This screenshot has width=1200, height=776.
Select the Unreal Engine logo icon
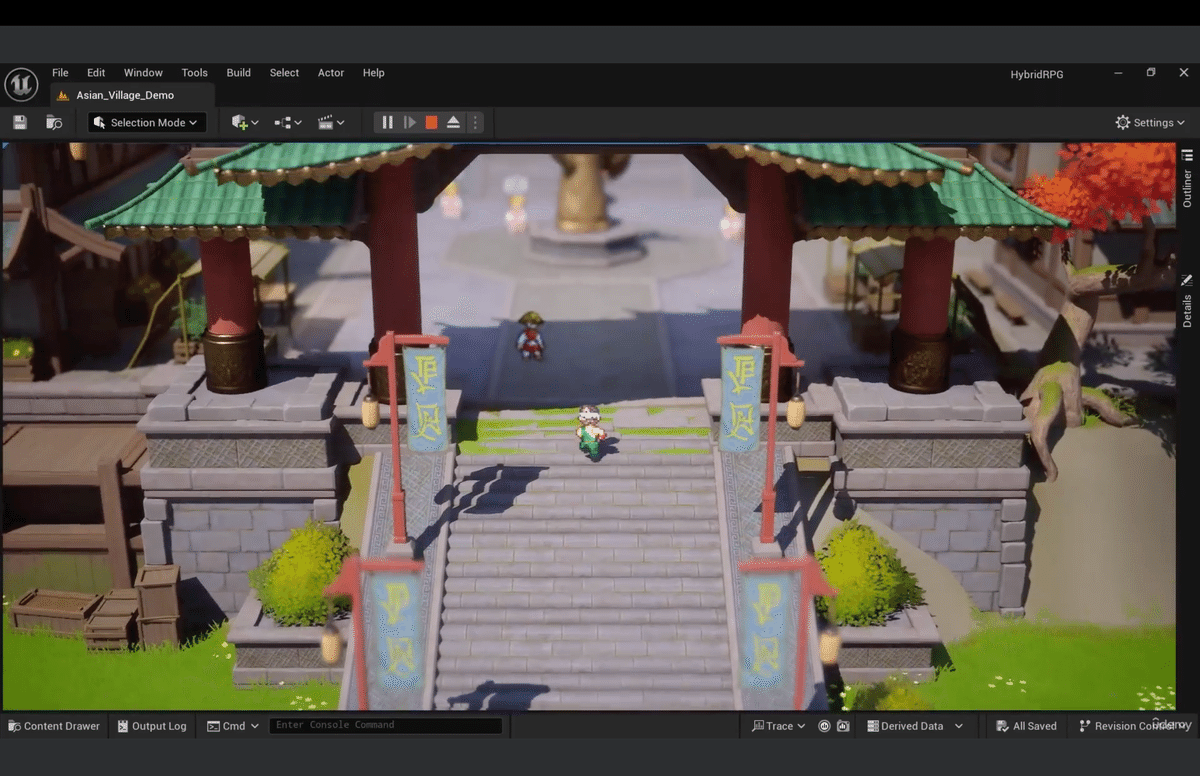21,84
